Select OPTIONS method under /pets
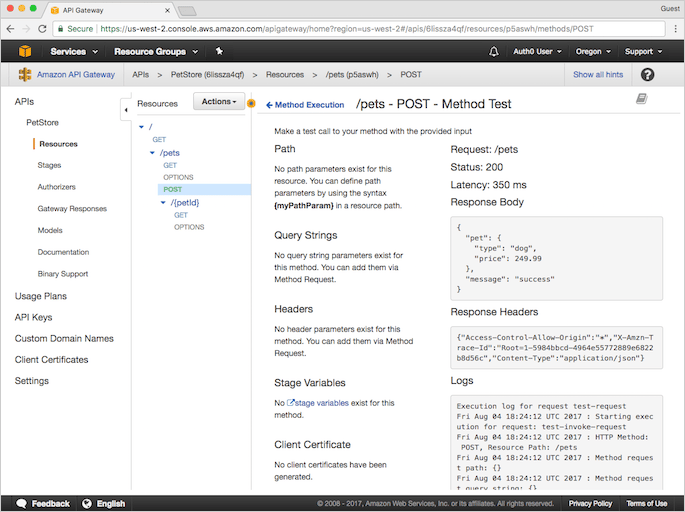Screen dimensions: 685x512 tap(178, 177)
